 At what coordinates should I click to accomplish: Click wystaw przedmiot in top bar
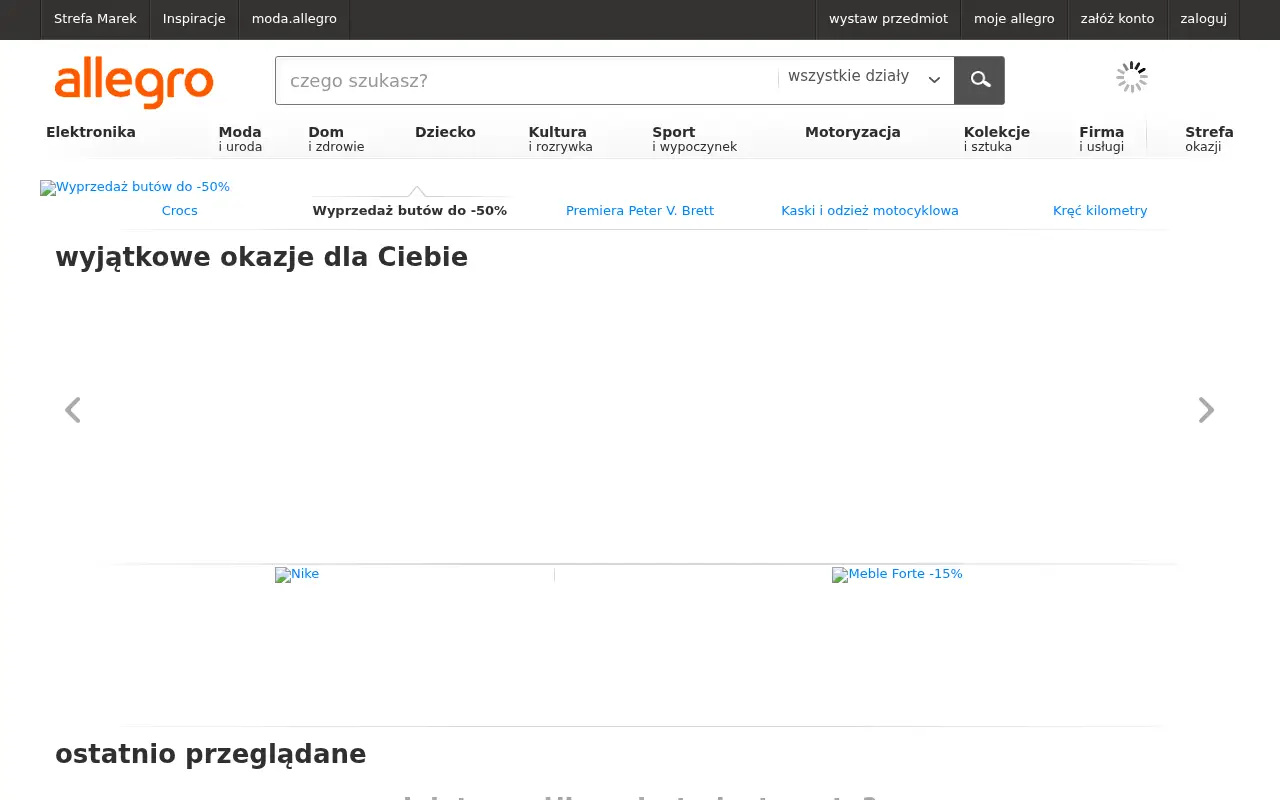click(x=888, y=19)
